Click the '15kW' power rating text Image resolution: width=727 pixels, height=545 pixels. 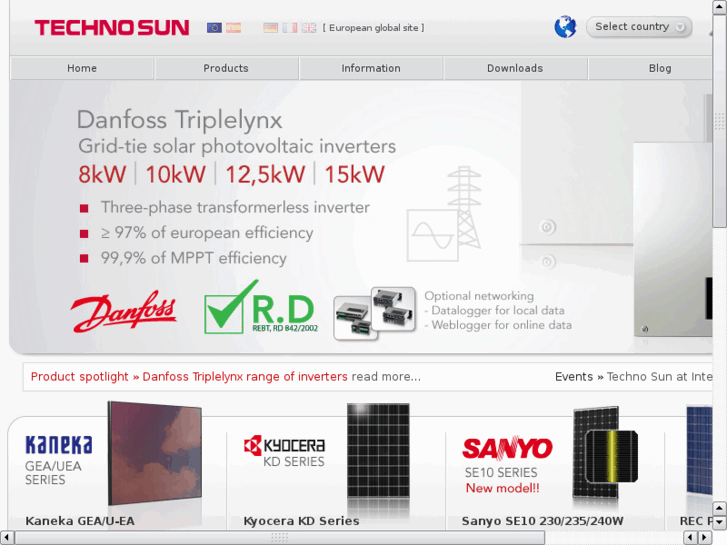pyautogui.click(x=354, y=175)
